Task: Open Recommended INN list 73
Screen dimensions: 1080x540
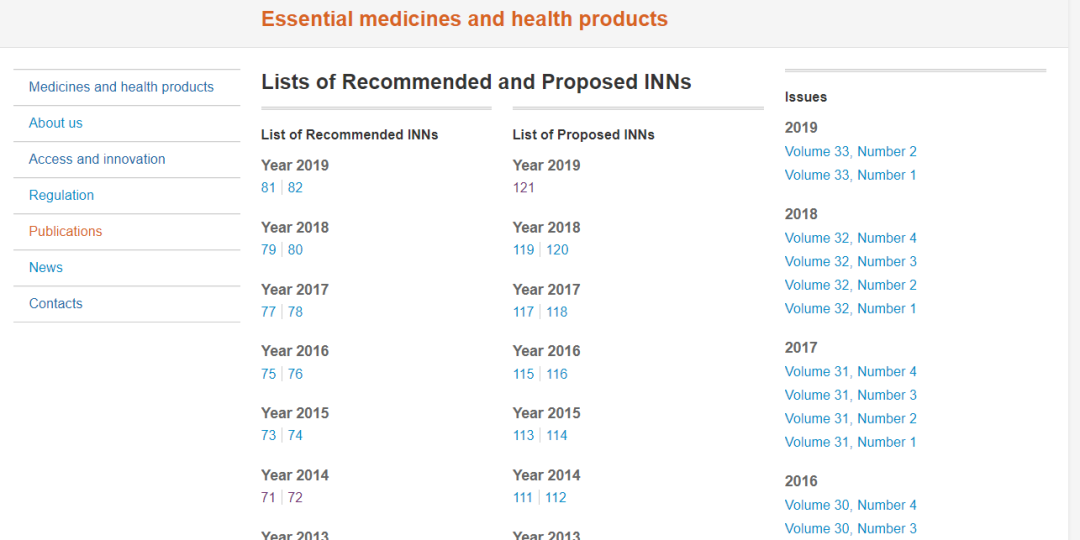Action: [268, 436]
